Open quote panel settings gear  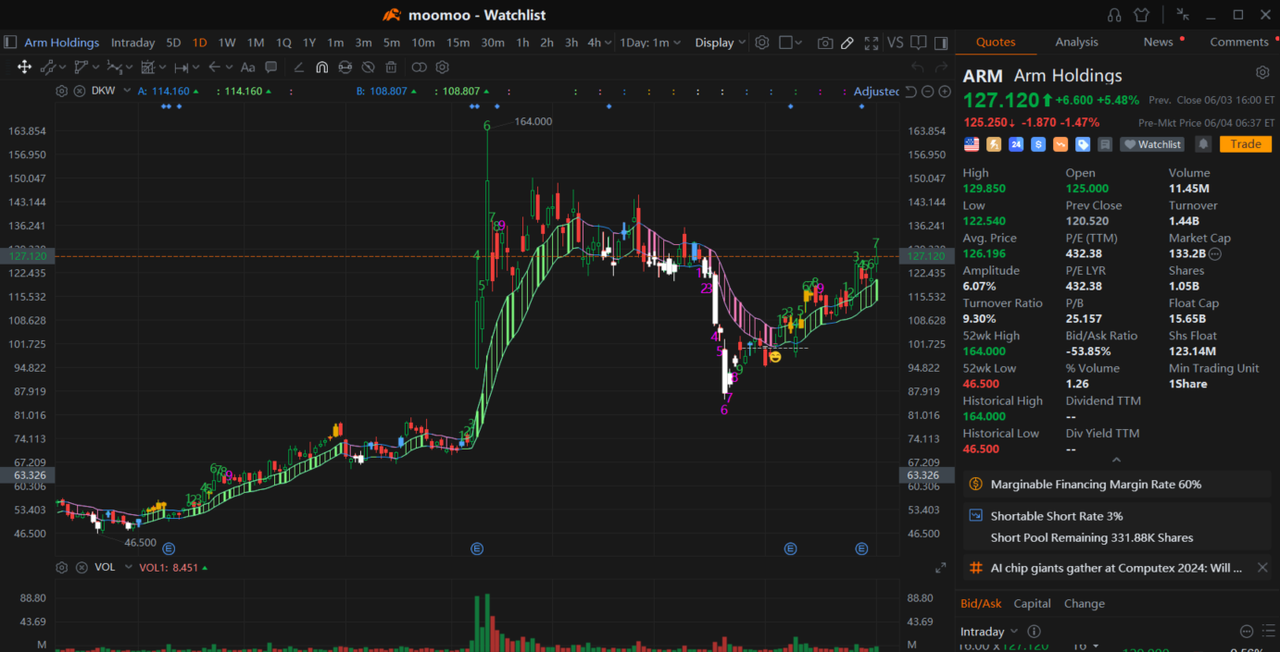pyautogui.click(x=1262, y=73)
